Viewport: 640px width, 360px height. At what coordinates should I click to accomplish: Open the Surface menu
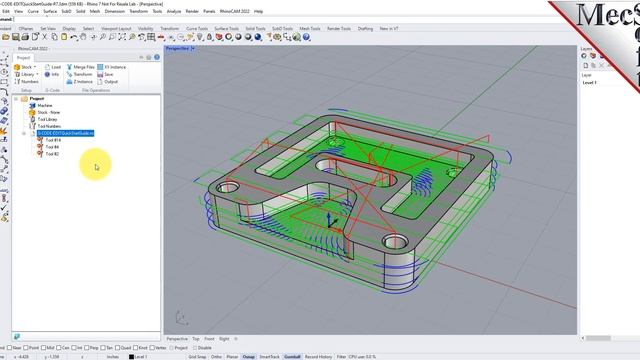click(x=50, y=11)
